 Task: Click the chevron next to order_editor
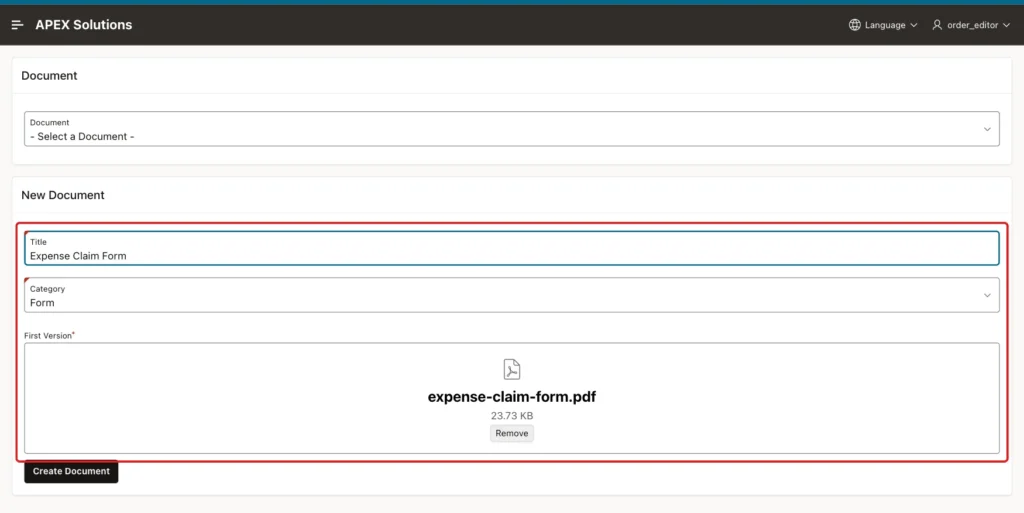pyautogui.click(x=1006, y=25)
